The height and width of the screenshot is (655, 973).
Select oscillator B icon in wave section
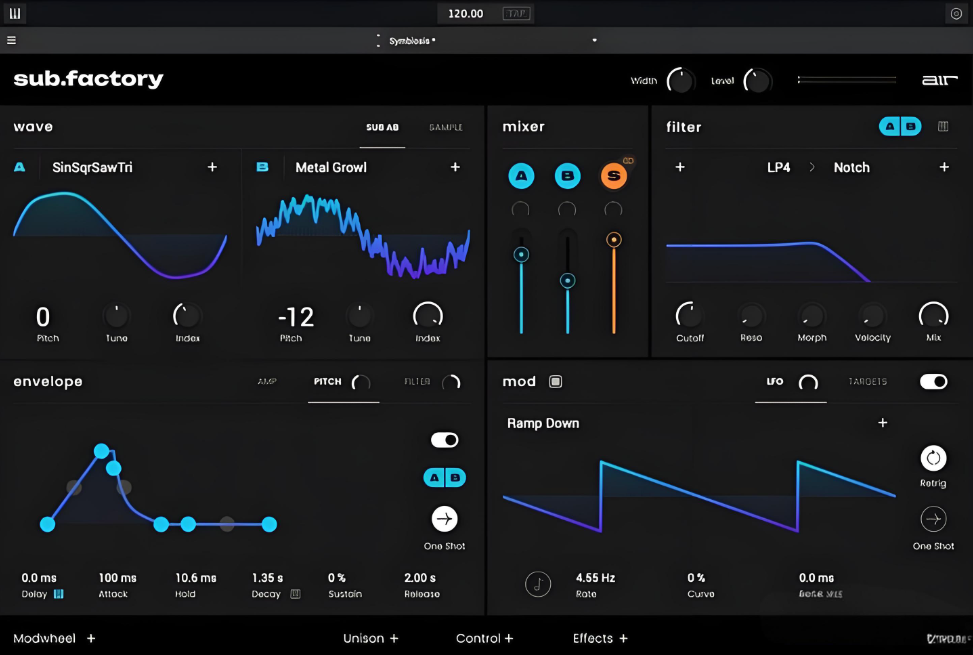click(x=262, y=167)
